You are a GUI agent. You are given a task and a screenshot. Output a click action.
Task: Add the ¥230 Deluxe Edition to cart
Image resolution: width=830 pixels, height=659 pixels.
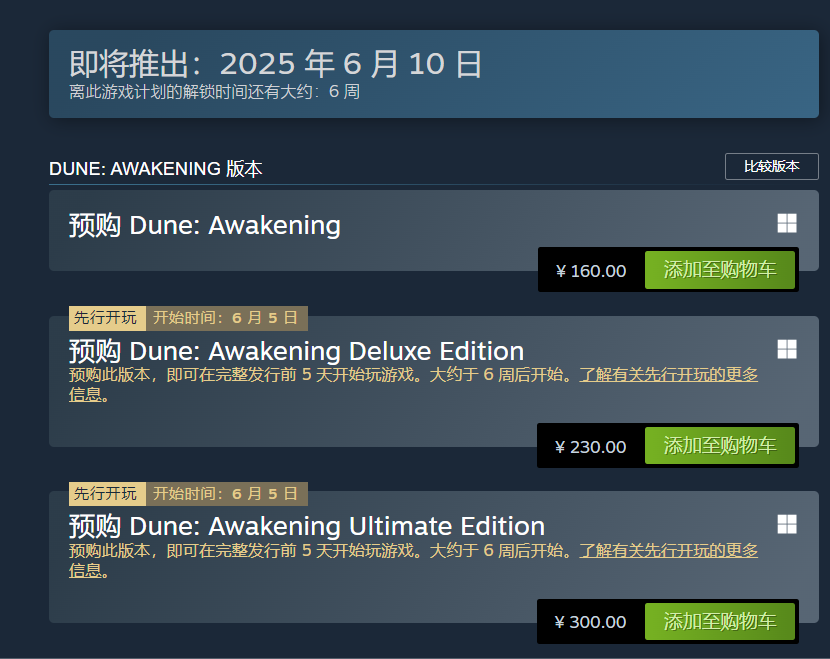point(719,446)
